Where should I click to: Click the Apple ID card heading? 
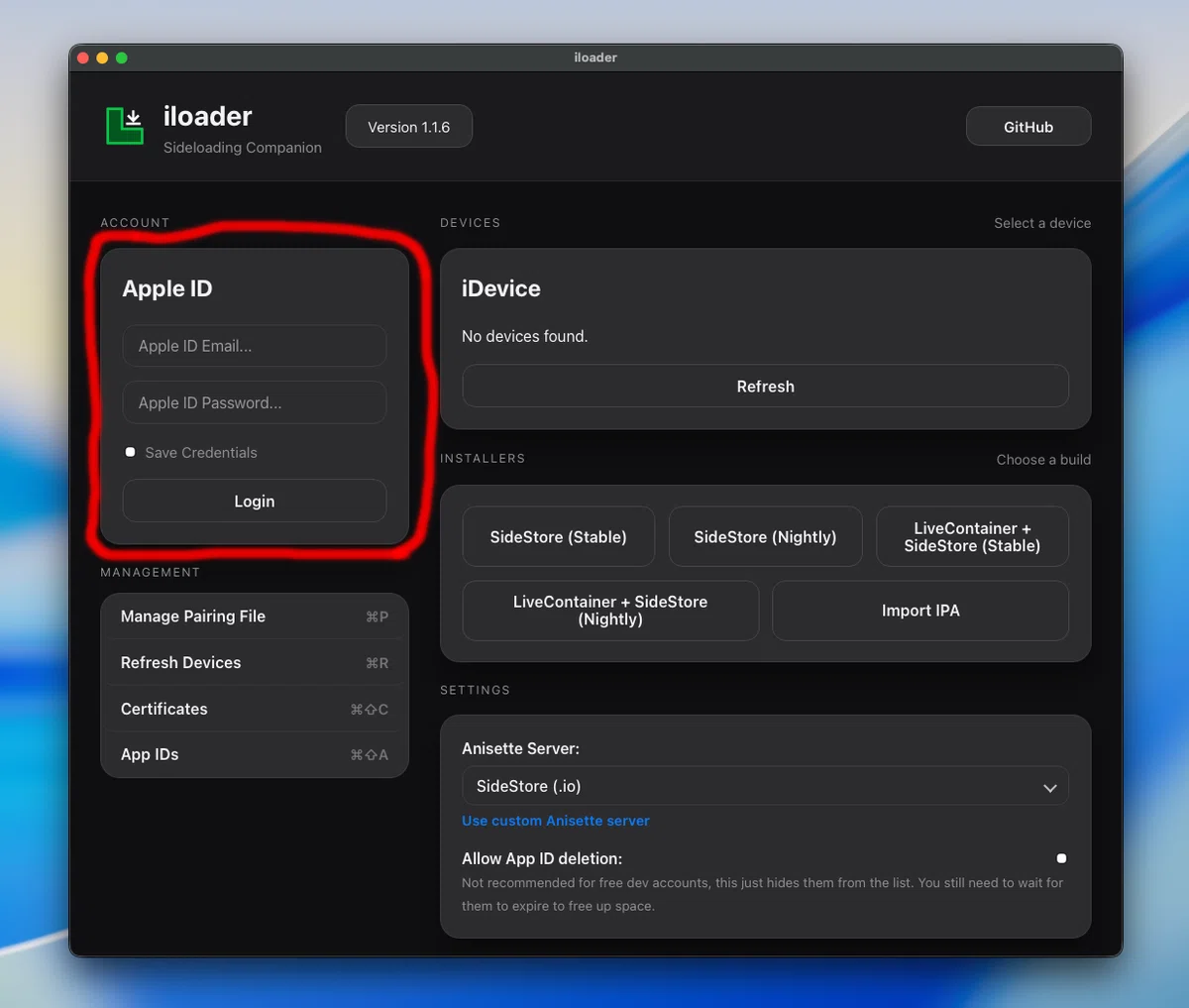click(x=167, y=288)
